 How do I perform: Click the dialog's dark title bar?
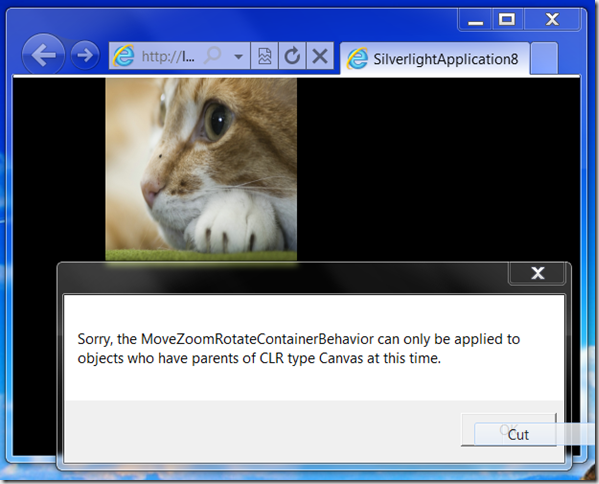click(x=283, y=278)
